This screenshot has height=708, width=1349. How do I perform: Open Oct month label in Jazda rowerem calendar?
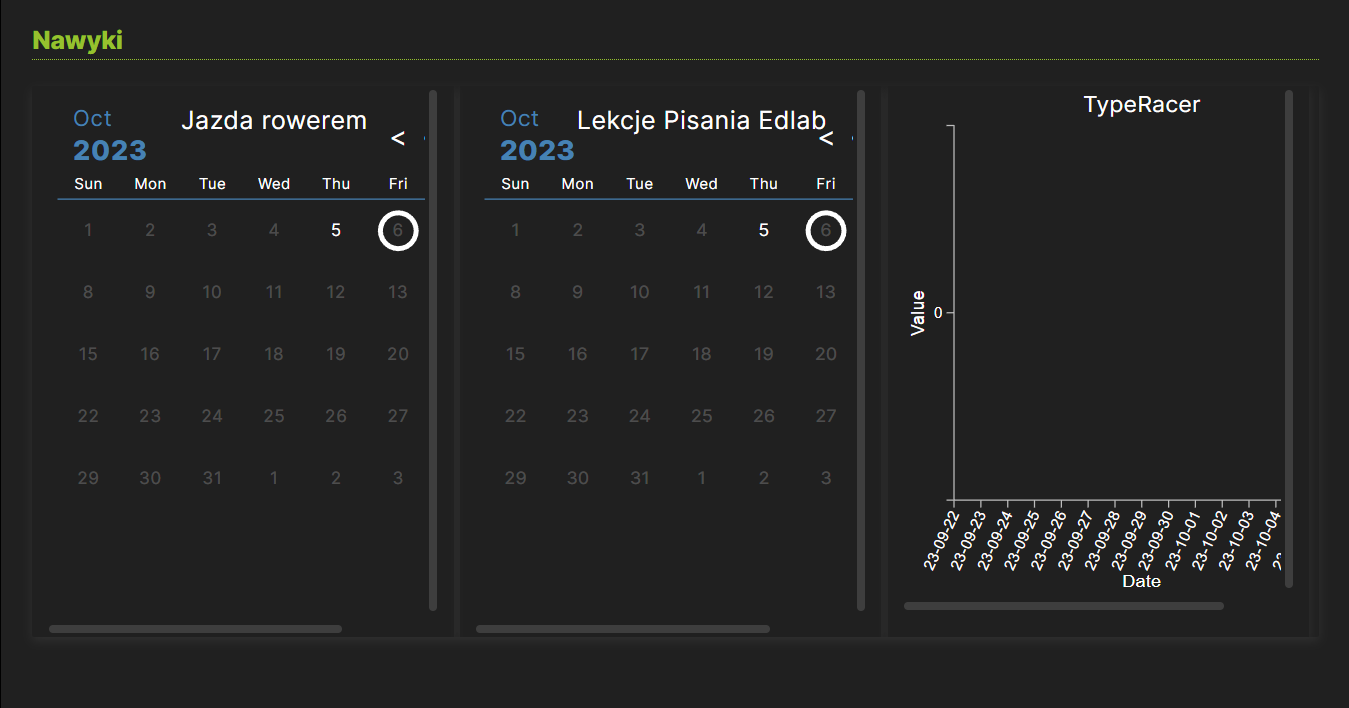[92, 118]
